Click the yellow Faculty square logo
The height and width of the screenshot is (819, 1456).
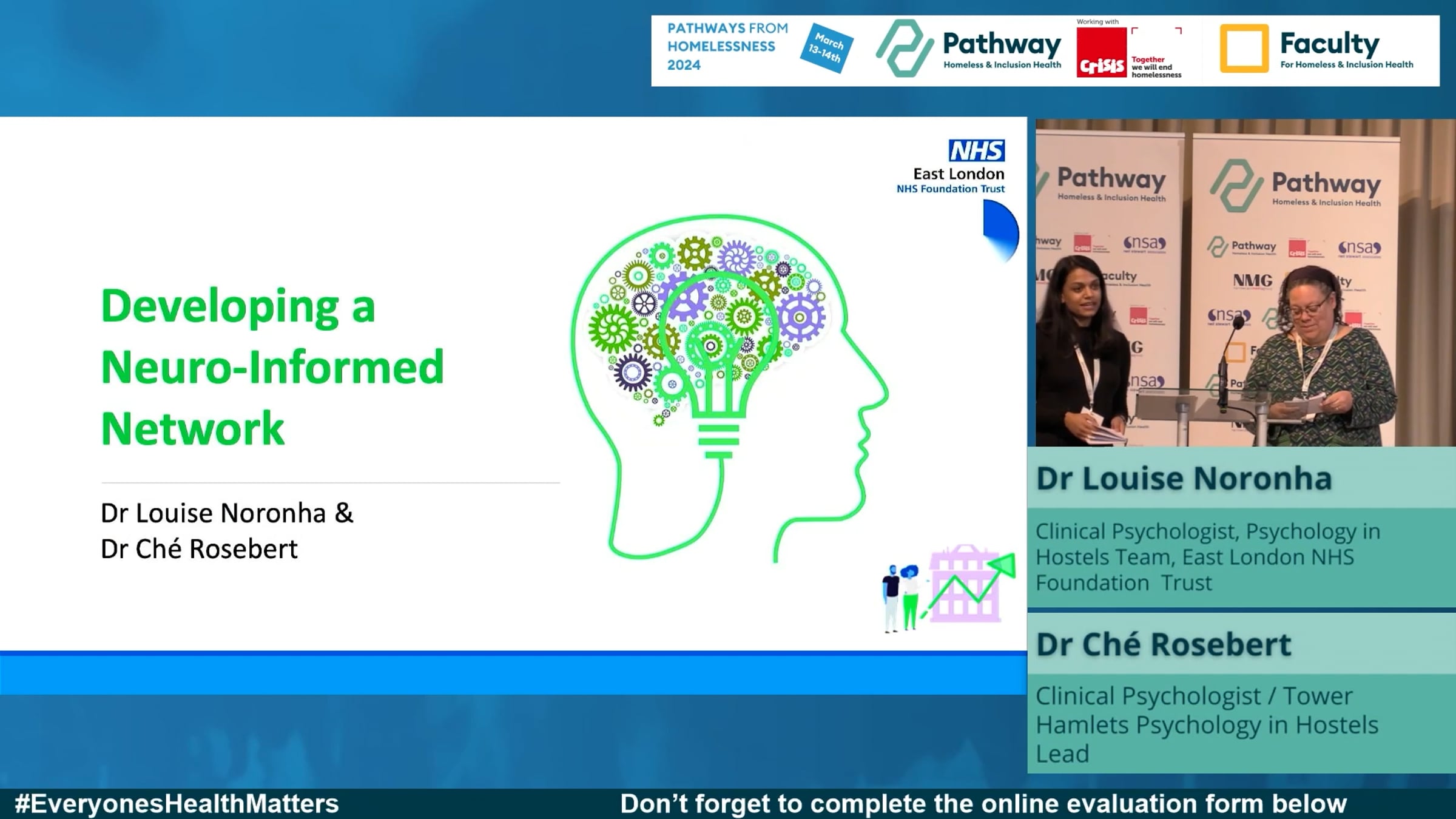tap(1244, 49)
